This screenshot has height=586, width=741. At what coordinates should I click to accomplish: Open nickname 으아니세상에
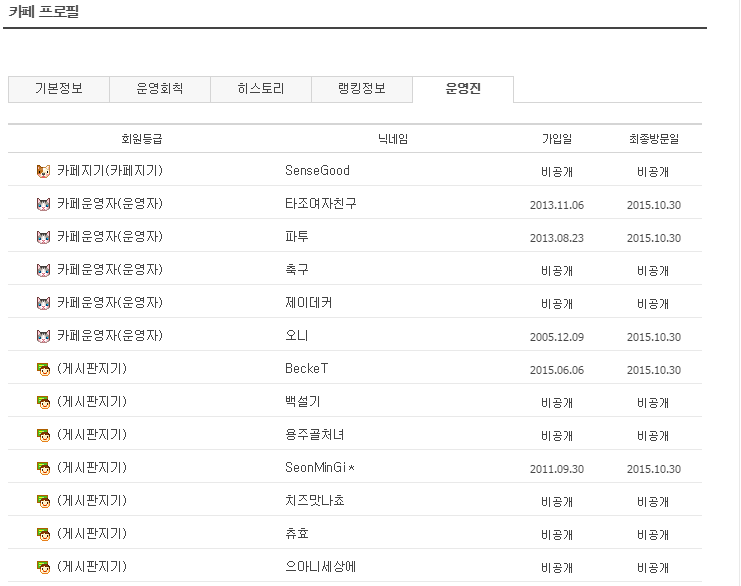coord(321,567)
